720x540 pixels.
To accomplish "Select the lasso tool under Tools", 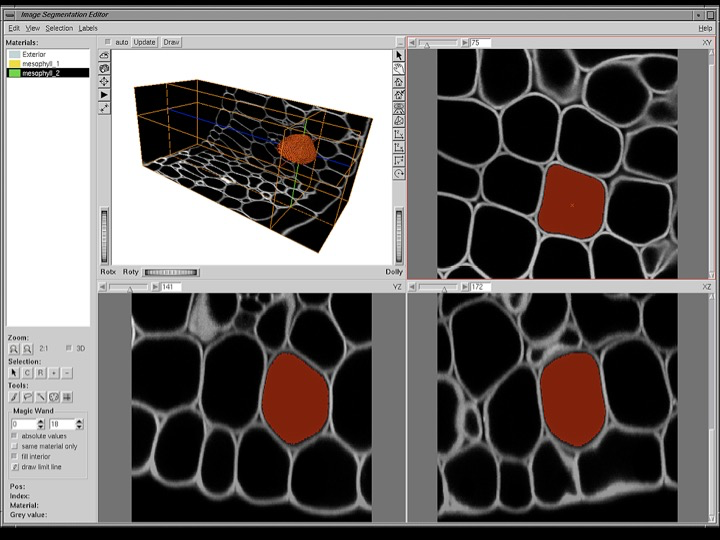I will pyautogui.click(x=27, y=397).
